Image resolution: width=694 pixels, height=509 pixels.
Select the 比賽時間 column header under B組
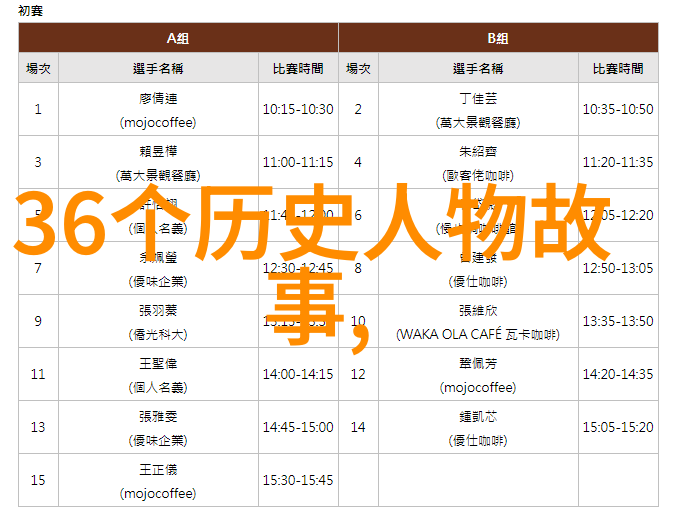(x=617, y=69)
